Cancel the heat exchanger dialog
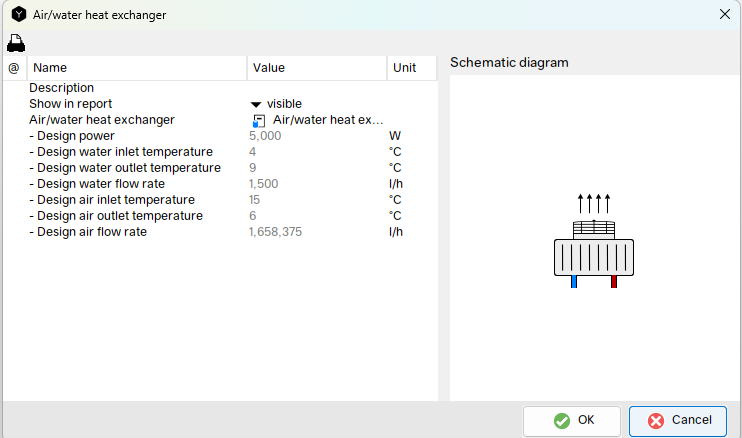 pyautogui.click(x=678, y=420)
